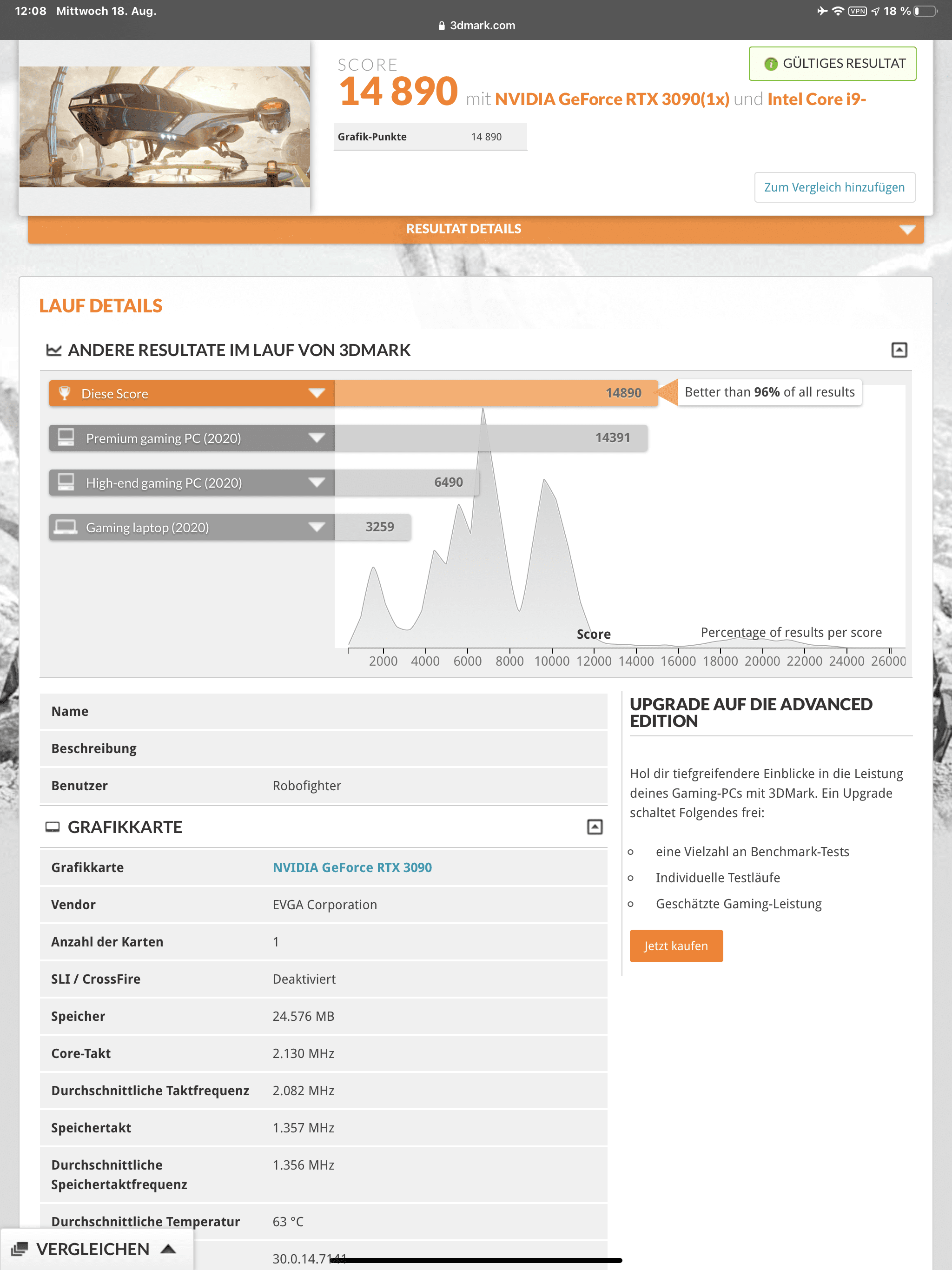Viewport: 952px width, 1270px height.
Task: Click the Gültiges Resultat button
Action: click(832, 64)
